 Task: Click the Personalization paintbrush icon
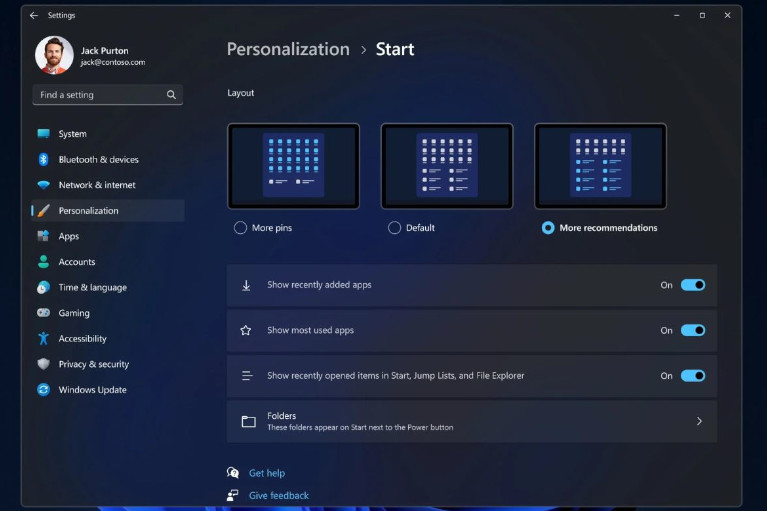pyautogui.click(x=44, y=211)
